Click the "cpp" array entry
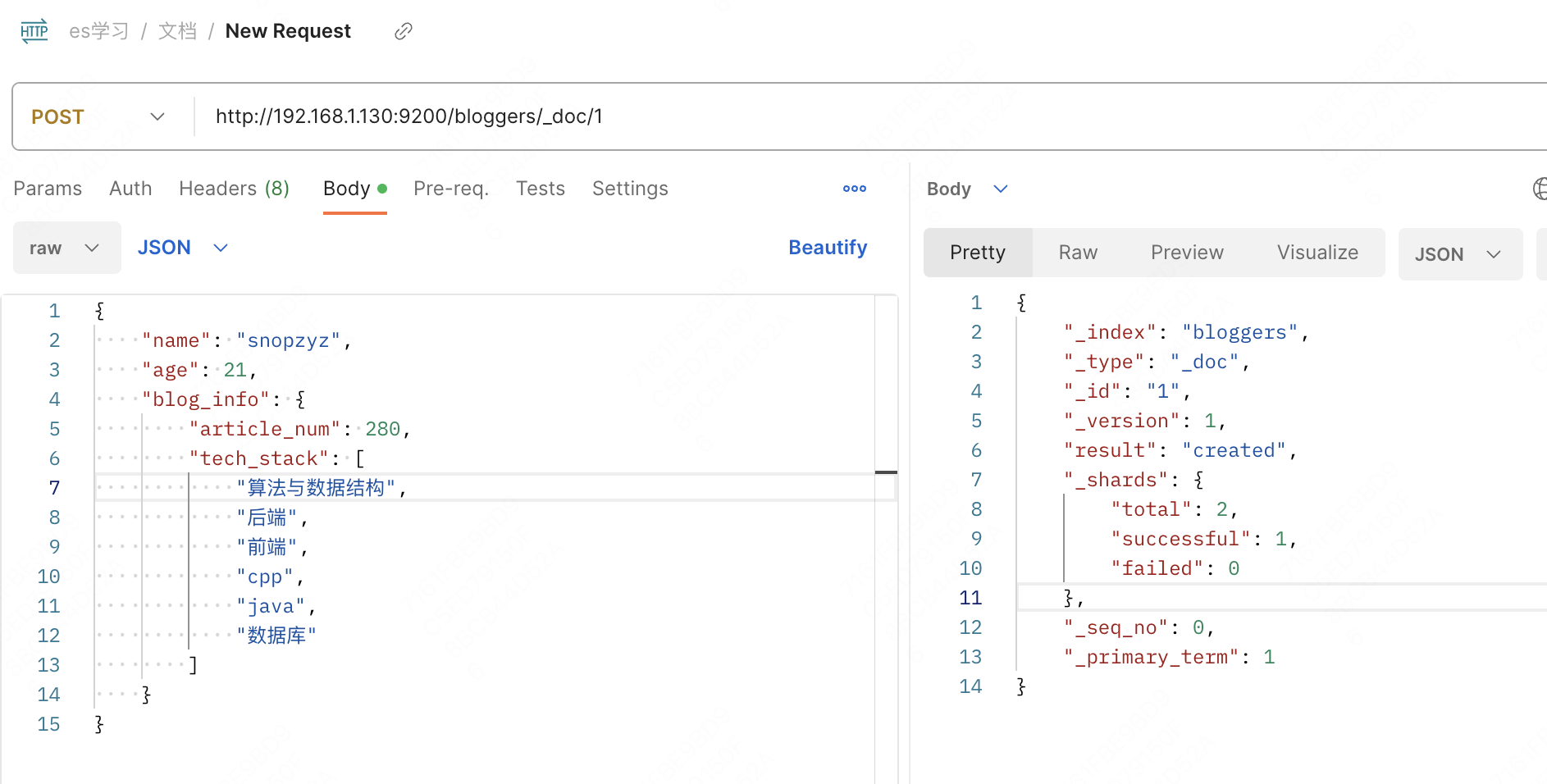 click(x=271, y=577)
